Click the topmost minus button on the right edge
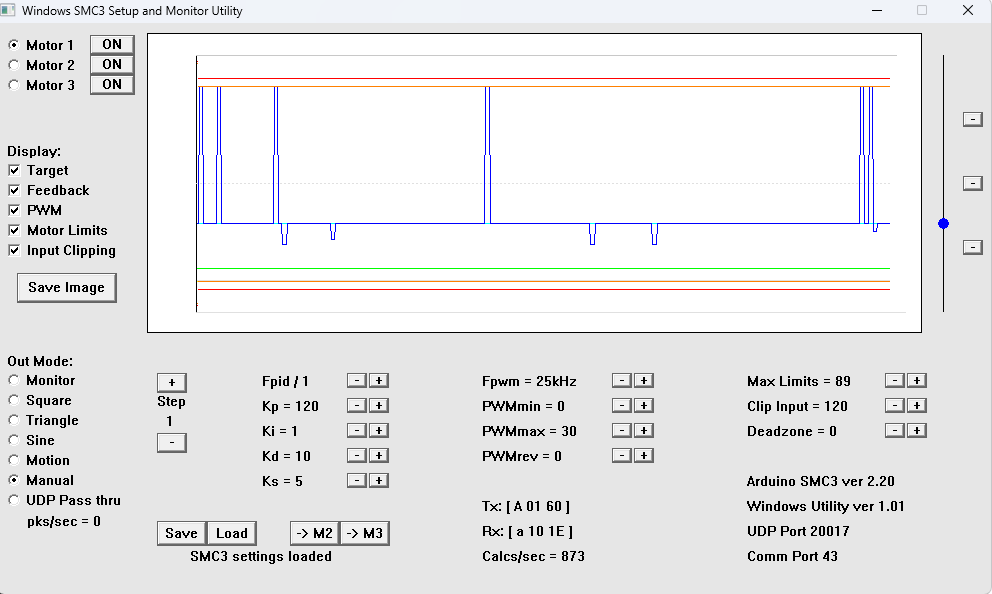Viewport: 992px width, 594px height. tap(971, 118)
